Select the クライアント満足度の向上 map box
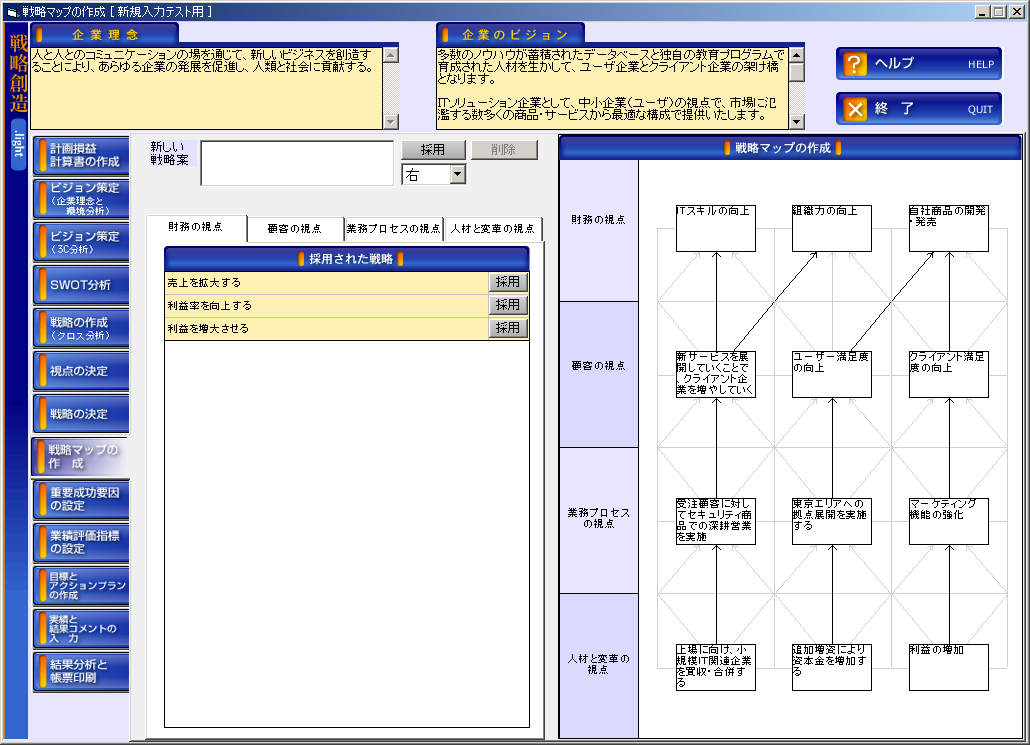 click(x=949, y=374)
